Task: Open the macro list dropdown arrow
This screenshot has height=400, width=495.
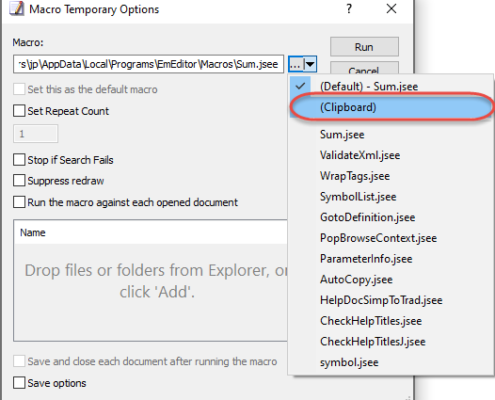Action: coord(310,64)
